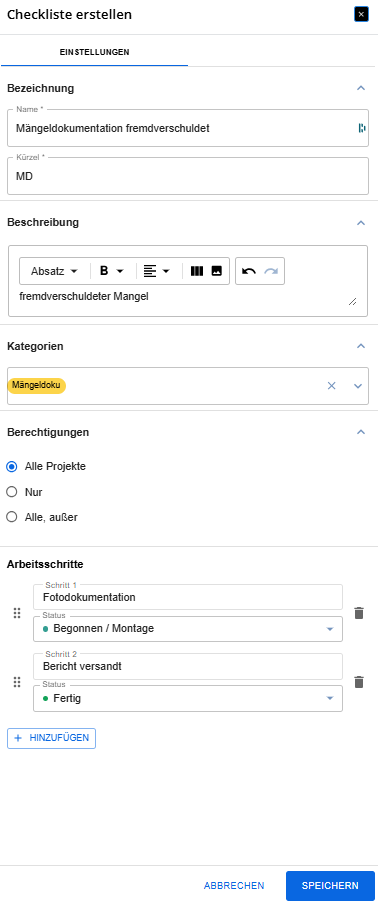Close the Checkliste erstellen dialog
Screen dimensions: 378x902
pos(361,15)
